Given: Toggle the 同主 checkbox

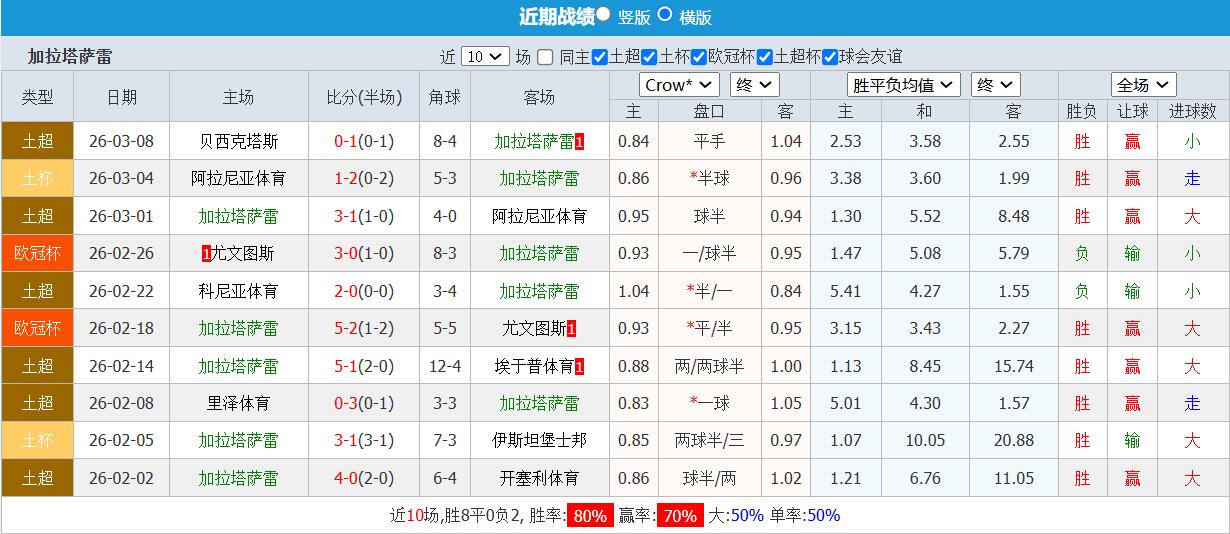Looking at the screenshot, I should (545, 57).
